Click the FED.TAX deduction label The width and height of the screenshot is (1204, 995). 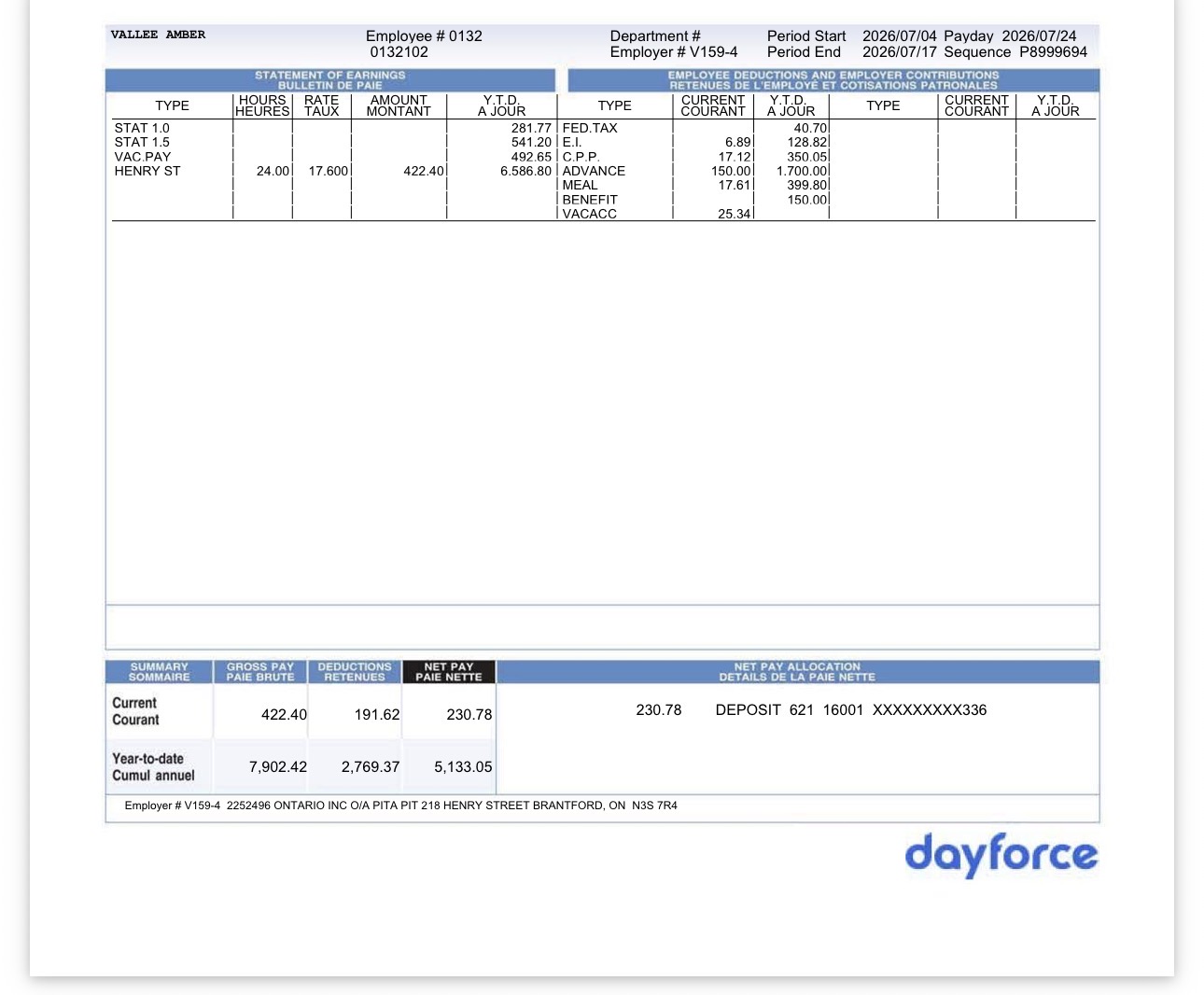pyautogui.click(x=590, y=128)
